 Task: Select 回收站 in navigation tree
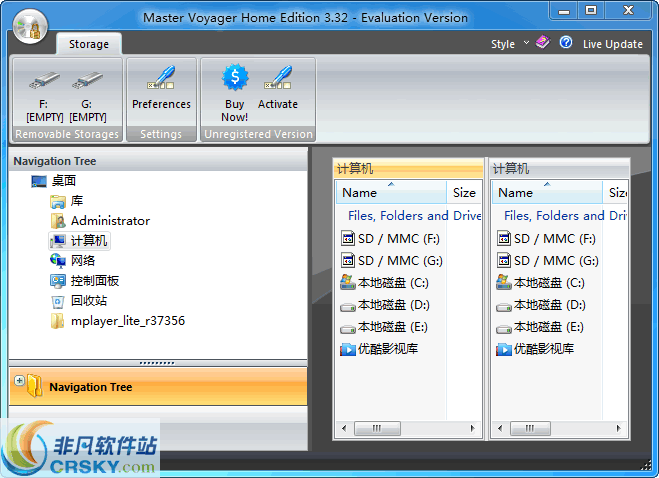click(x=89, y=301)
